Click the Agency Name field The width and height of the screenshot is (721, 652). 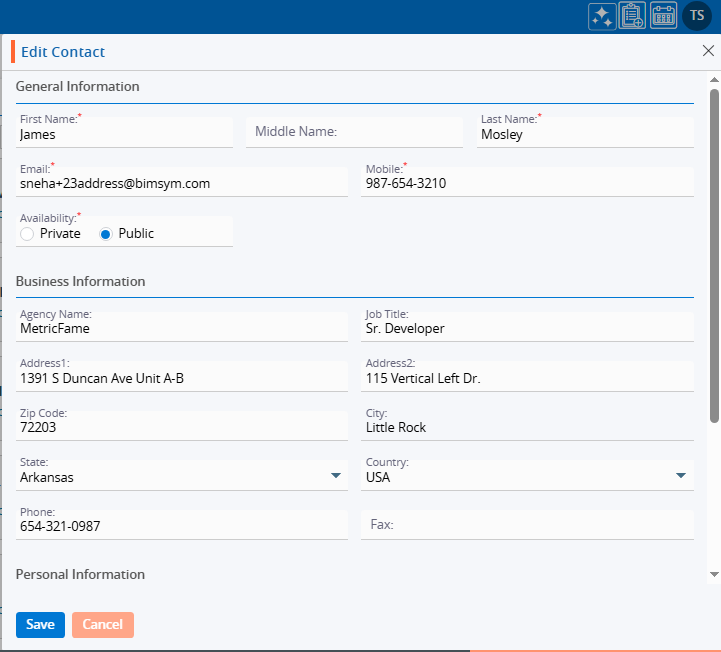click(181, 328)
